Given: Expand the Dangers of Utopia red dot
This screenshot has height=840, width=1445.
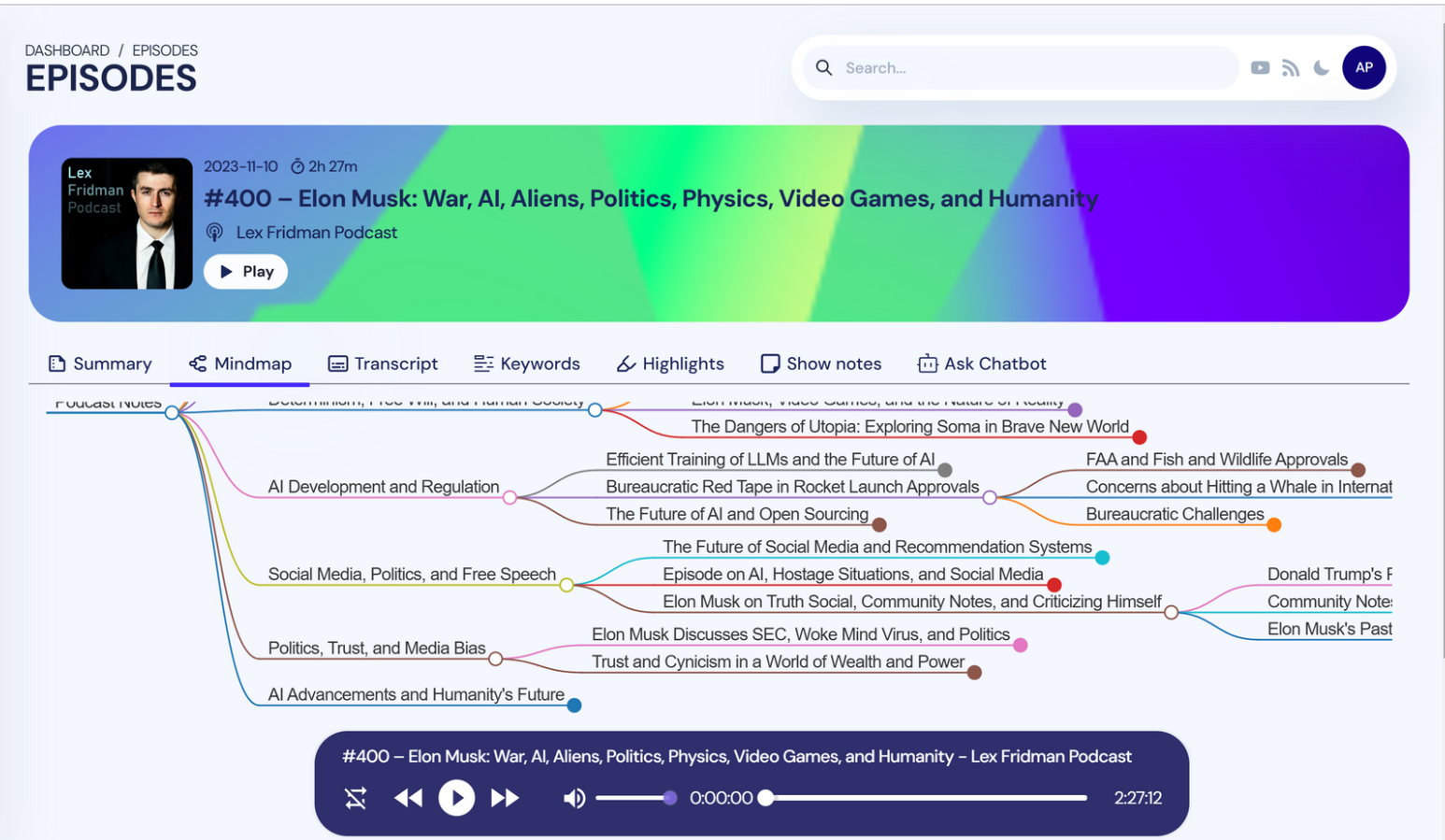Looking at the screenshot, I should point(1139,437).
